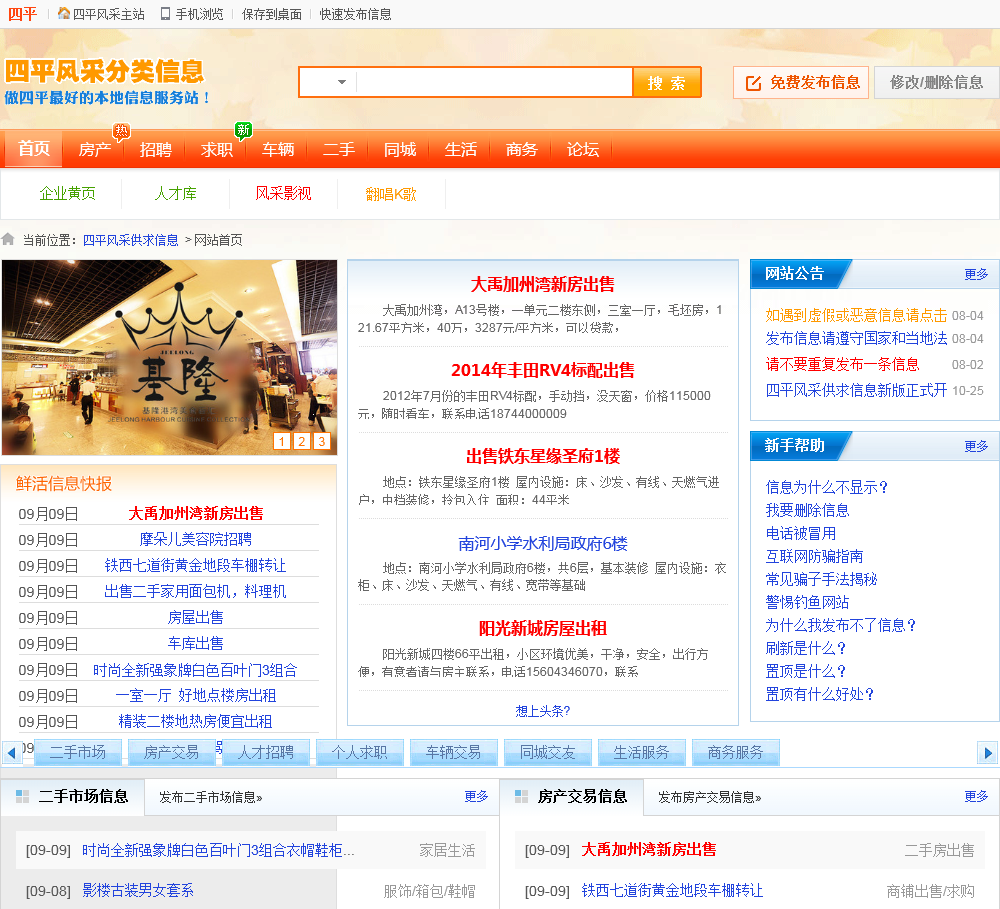Select the 同城交友 category tab
1000x909 pixels.
(548, 753)
